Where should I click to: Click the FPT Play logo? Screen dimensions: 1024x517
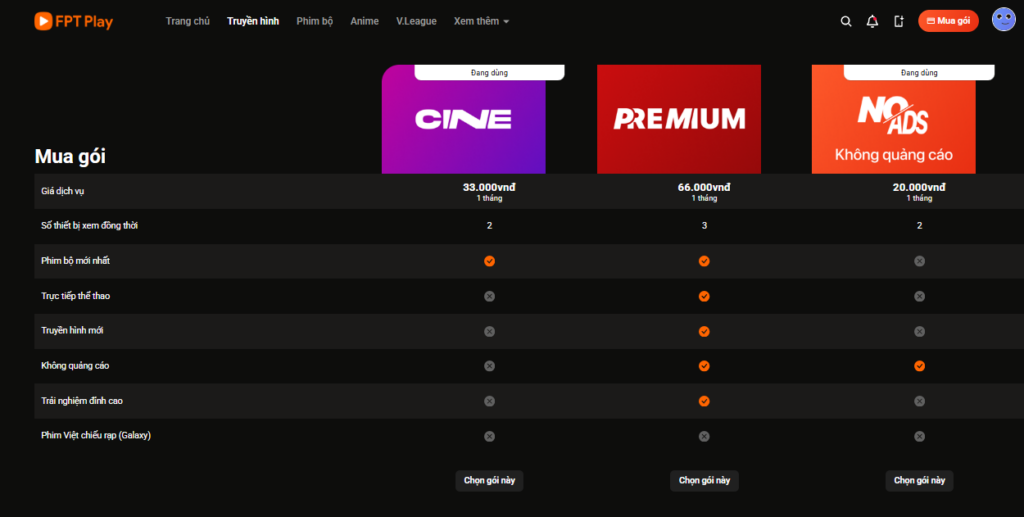(x=73, y=21)
